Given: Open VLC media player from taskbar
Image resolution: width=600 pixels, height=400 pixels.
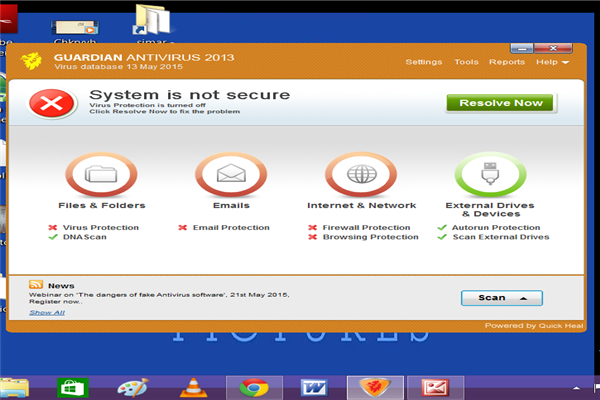Looking at the screenshot, I should tap(193, 388).
